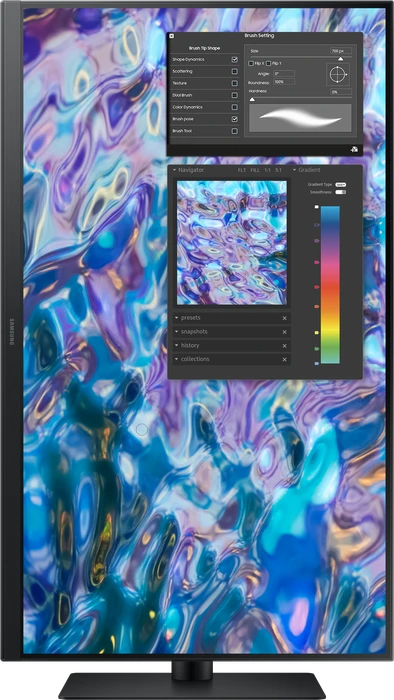Enable the Scattering checkbox
Image resolution: width=394 pixels, height=700 pixels.
pos(235,71)
